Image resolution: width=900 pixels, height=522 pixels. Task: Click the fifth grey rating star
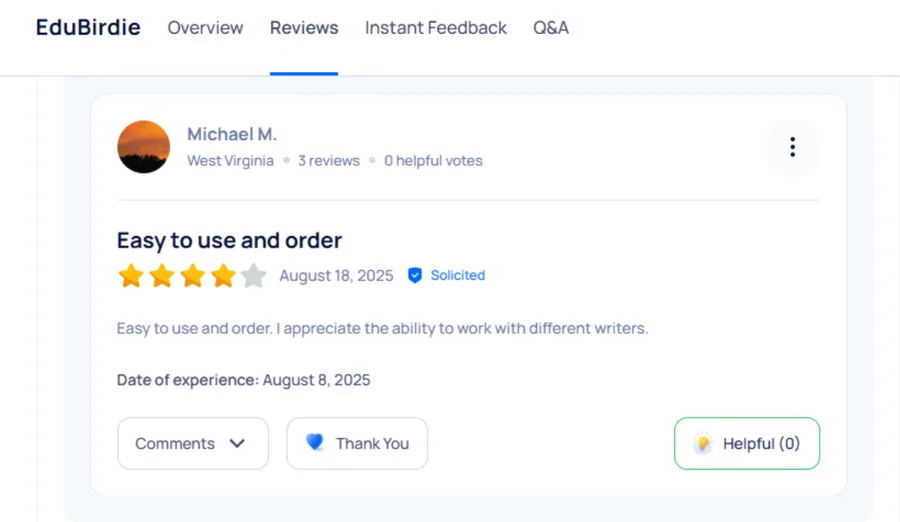point(254,275)
